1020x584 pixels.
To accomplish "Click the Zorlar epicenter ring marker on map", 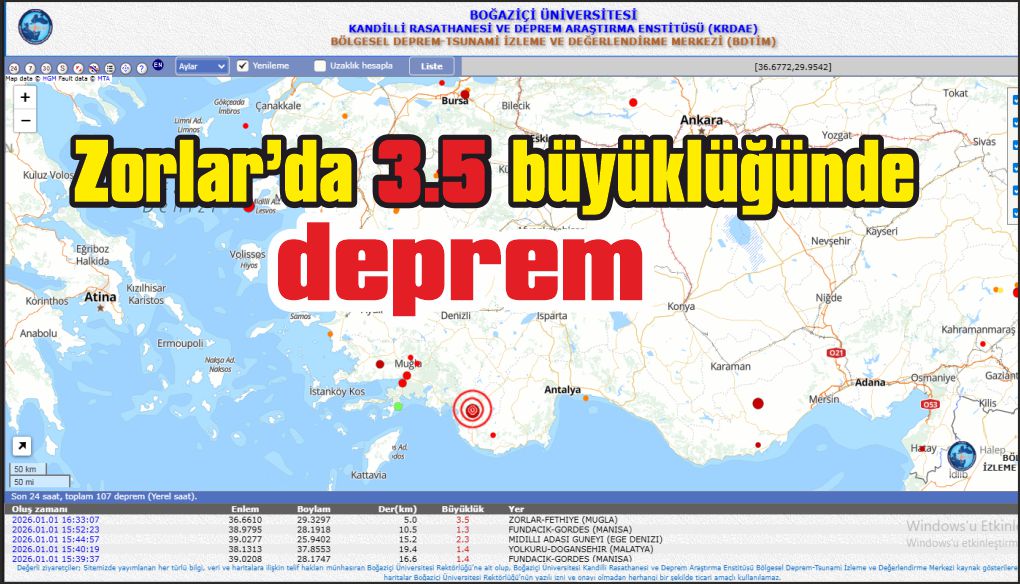I will 473,407.
